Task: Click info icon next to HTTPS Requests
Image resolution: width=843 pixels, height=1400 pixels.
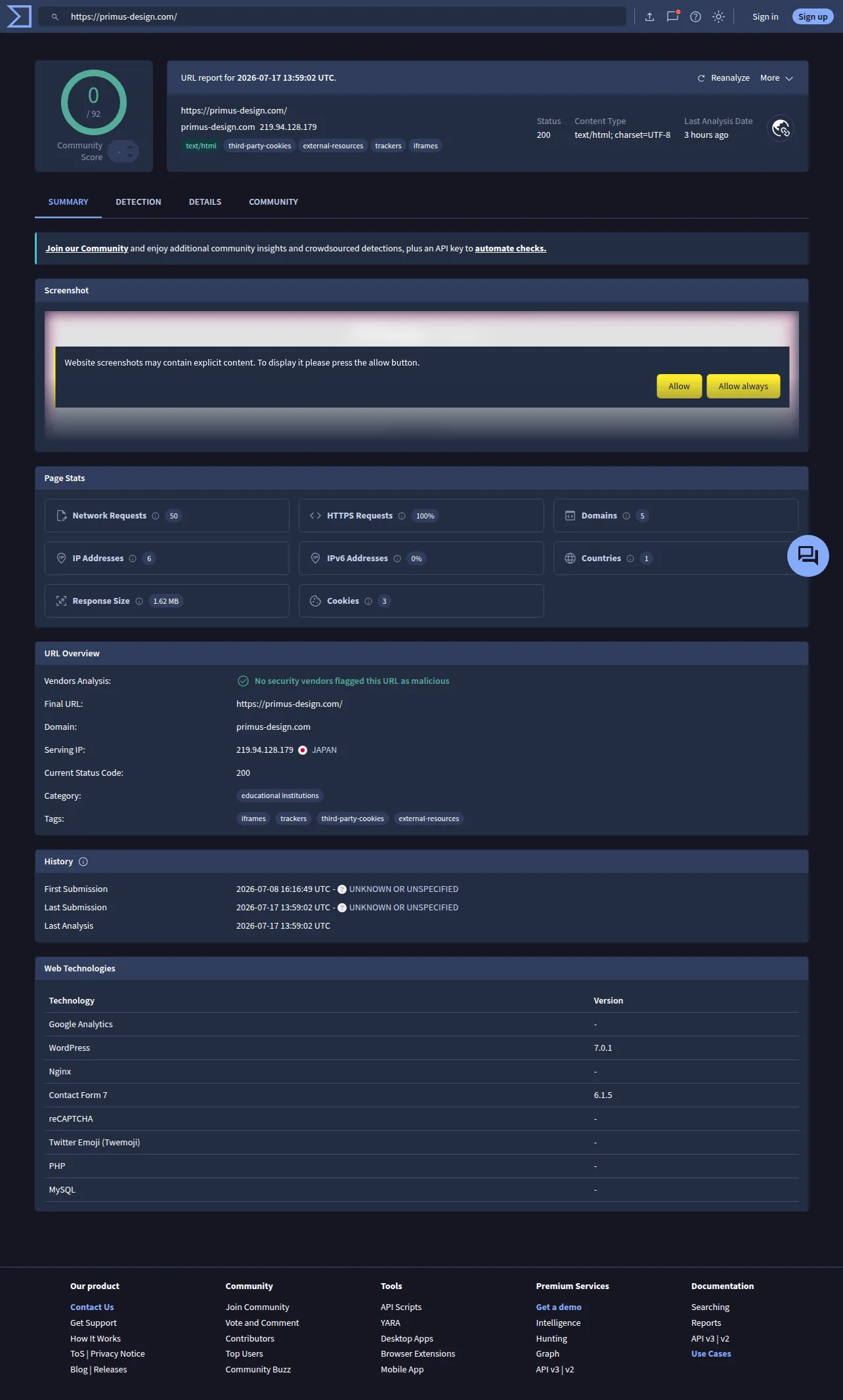Action: (402, 516)
